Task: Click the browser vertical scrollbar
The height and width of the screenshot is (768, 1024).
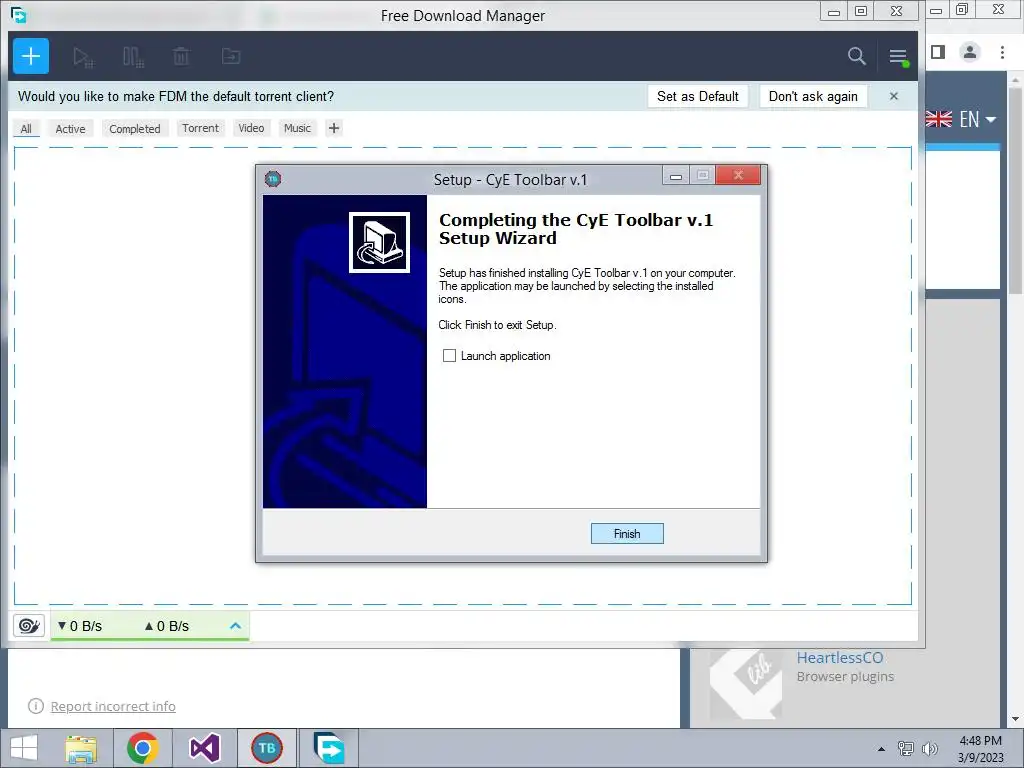Action: 1015,189
